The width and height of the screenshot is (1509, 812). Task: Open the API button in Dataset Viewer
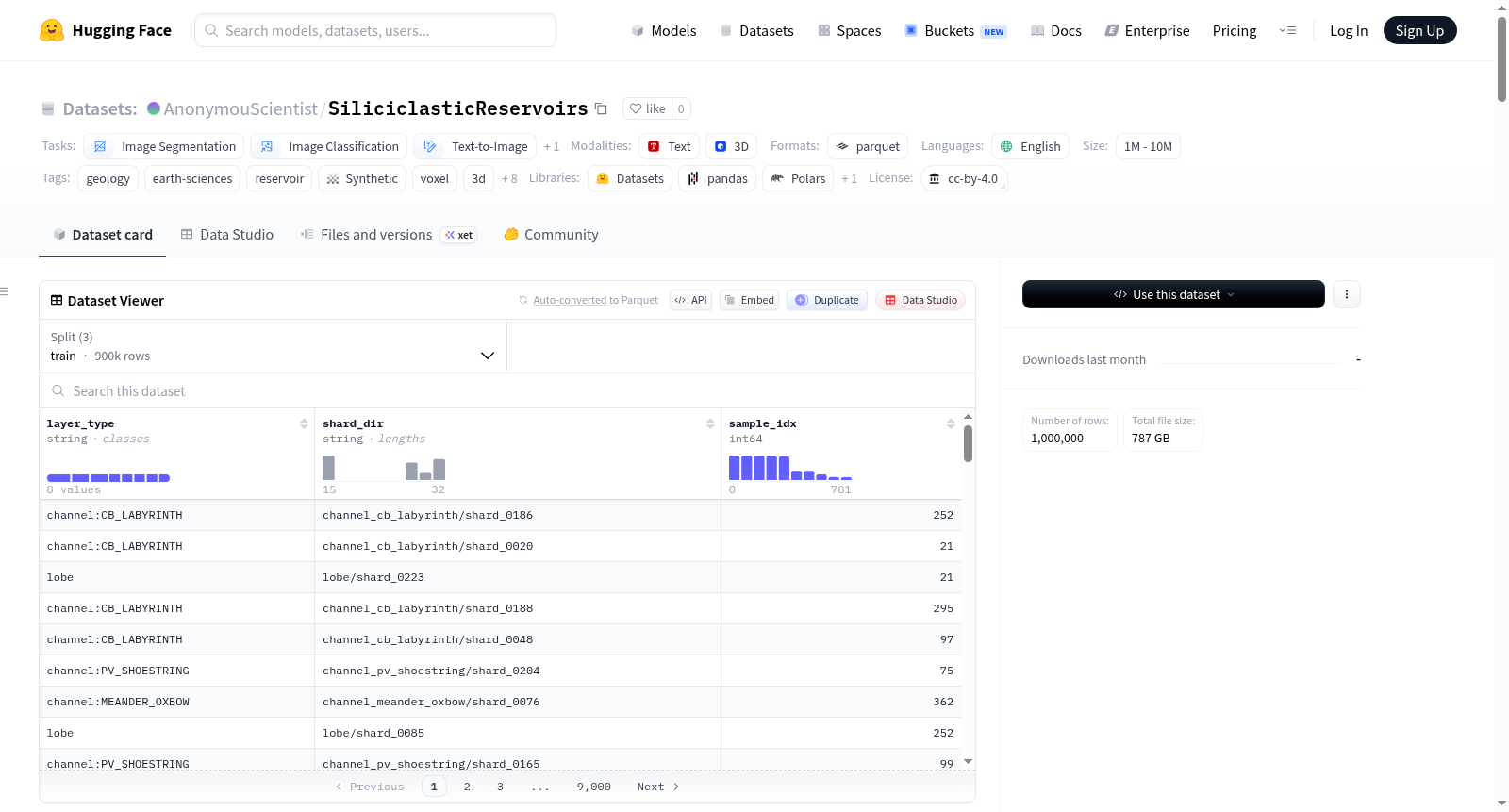[x=690, y=300]
